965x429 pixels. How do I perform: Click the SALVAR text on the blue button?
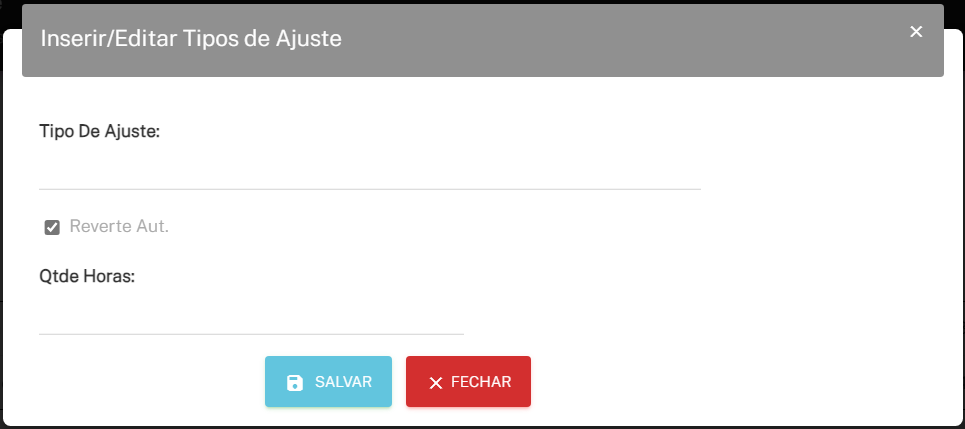(x=343, y=382)
